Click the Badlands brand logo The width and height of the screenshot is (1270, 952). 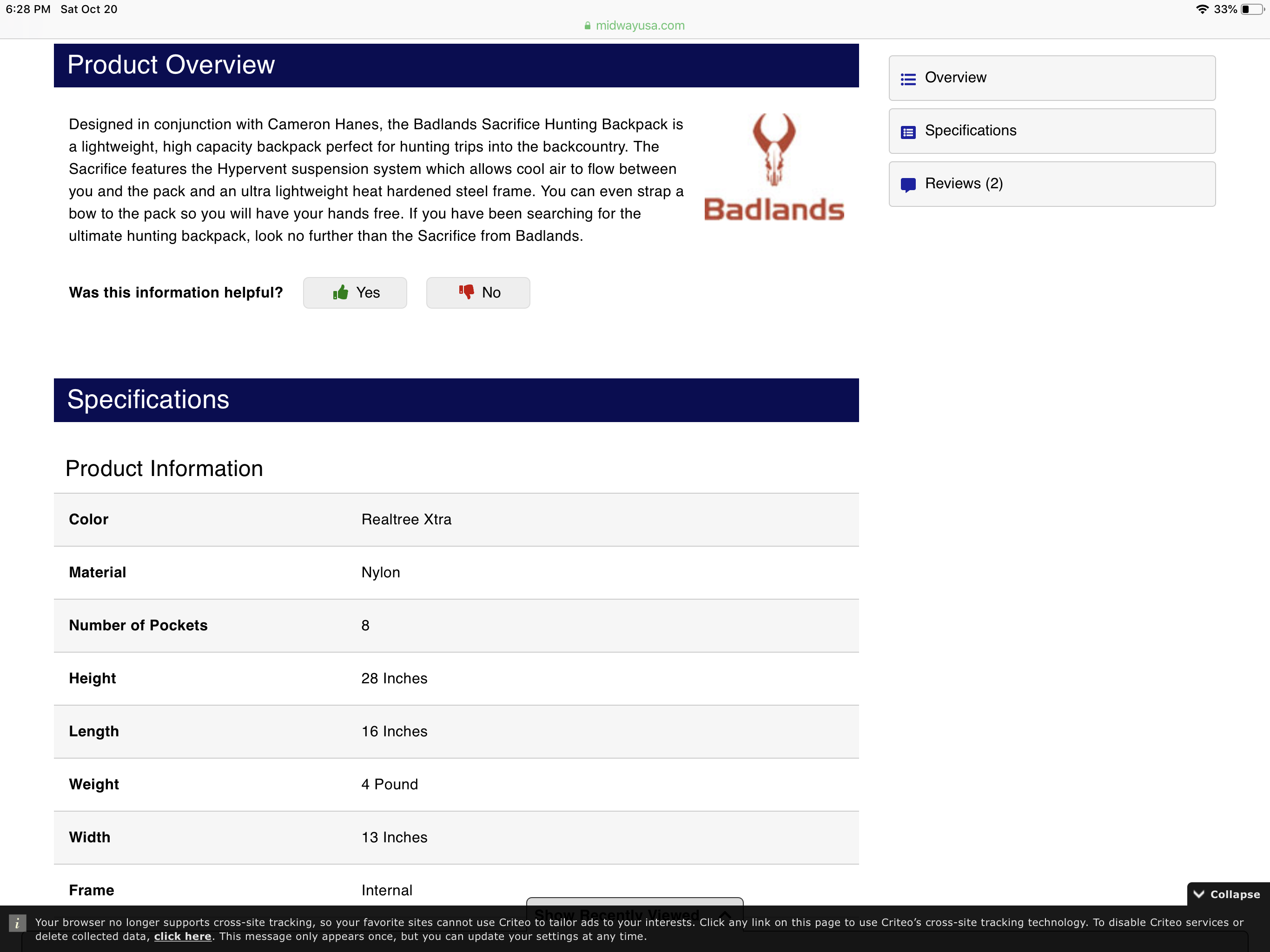coord(774,166)
